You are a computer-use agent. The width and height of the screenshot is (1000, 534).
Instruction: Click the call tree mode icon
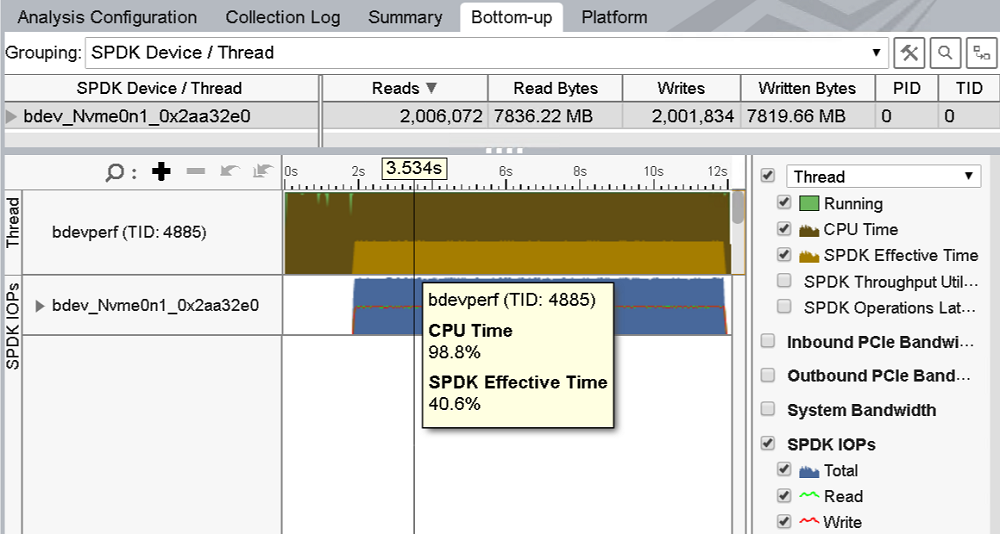tap(981, 52)
